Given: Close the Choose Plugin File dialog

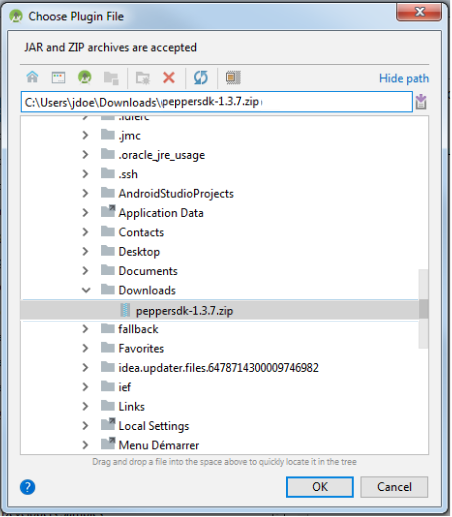Looking at the screenshot, I should coord(419,12).
